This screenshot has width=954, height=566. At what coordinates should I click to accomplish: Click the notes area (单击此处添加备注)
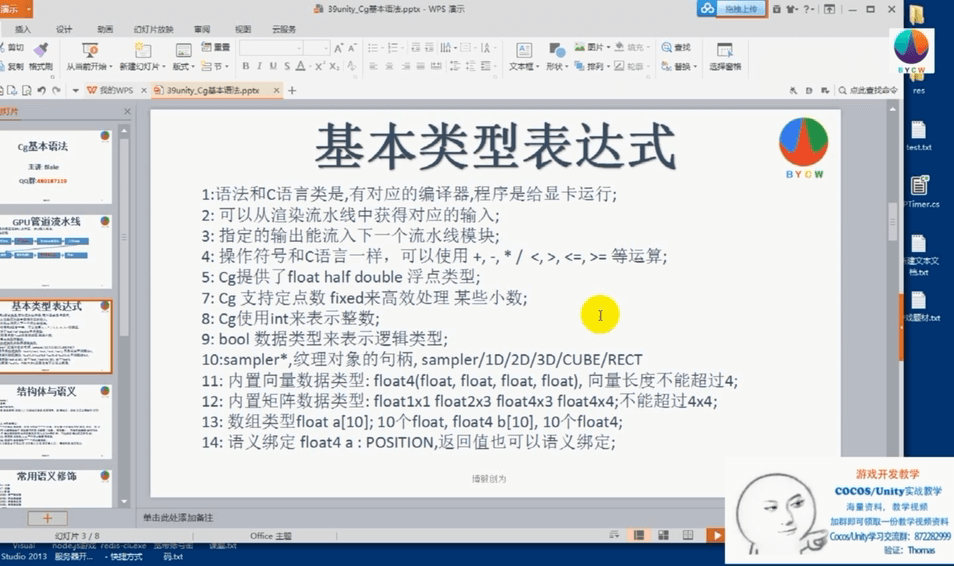click(x=179, y=517)
